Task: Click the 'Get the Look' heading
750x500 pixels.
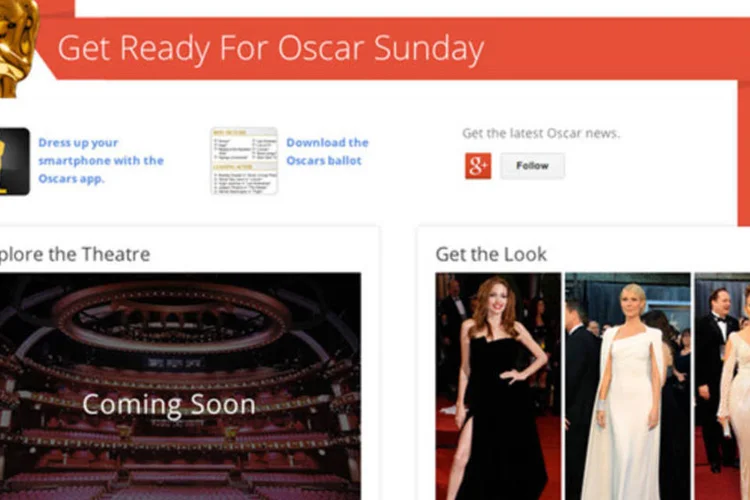Action: (x=491, y=254)
